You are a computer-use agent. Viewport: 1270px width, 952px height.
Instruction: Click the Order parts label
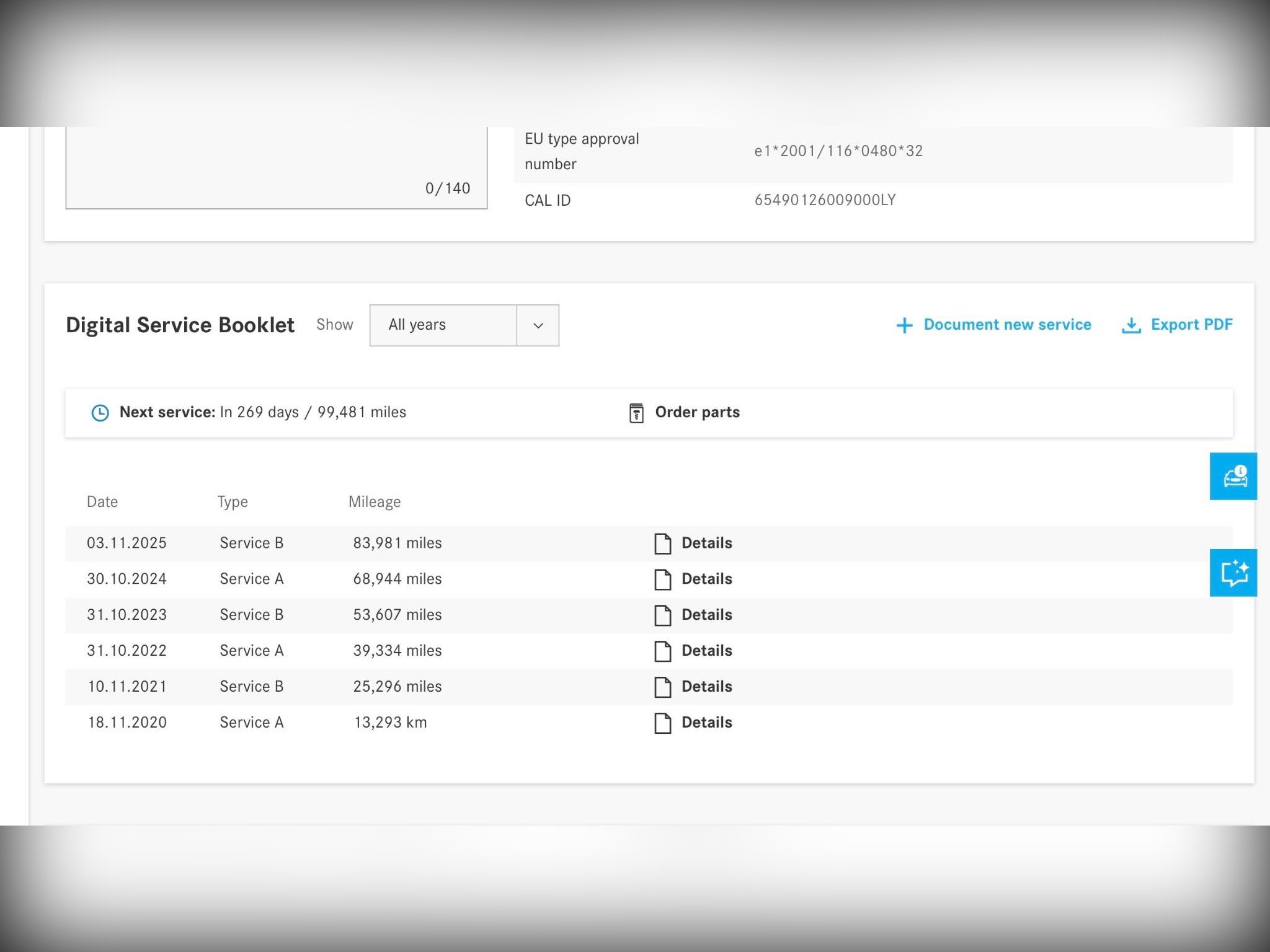[697, 412]
